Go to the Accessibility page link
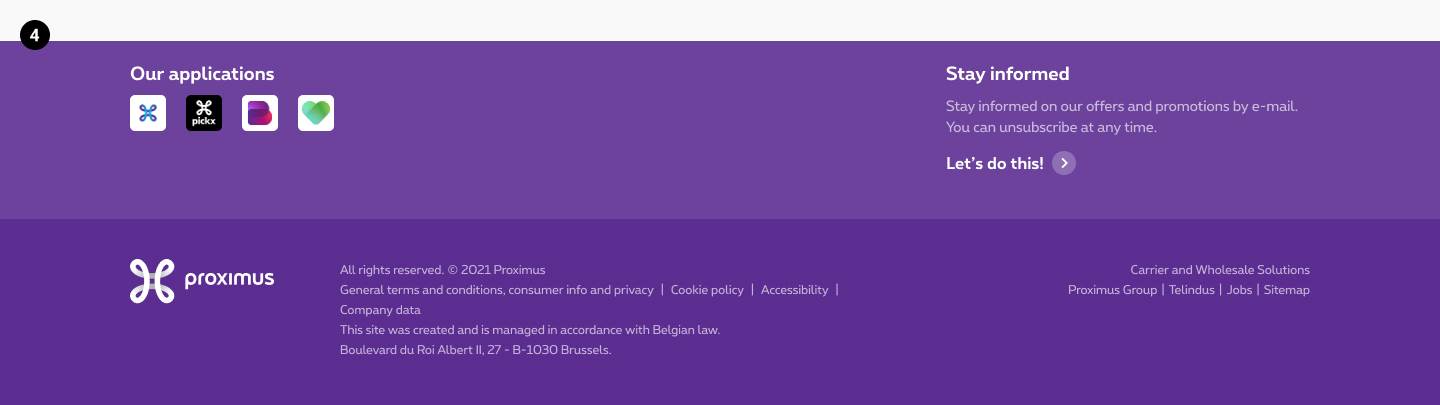 [x=794, y=290]
